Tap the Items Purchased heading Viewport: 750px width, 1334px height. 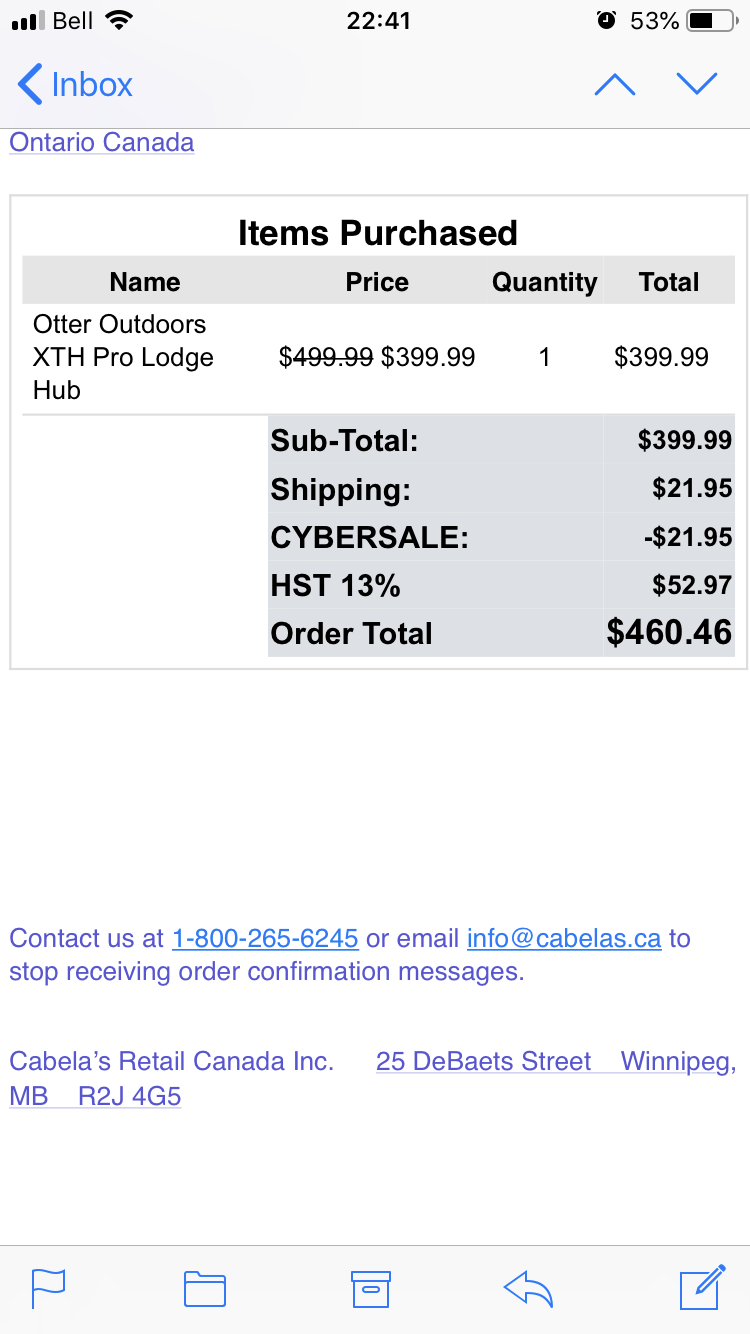pos(378,232)
